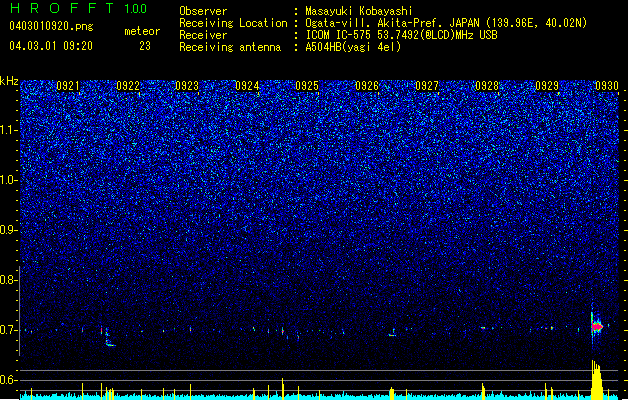Screen dimensions: 629x400
Task: Click the 0921 time marker
Action: (68, 85)
